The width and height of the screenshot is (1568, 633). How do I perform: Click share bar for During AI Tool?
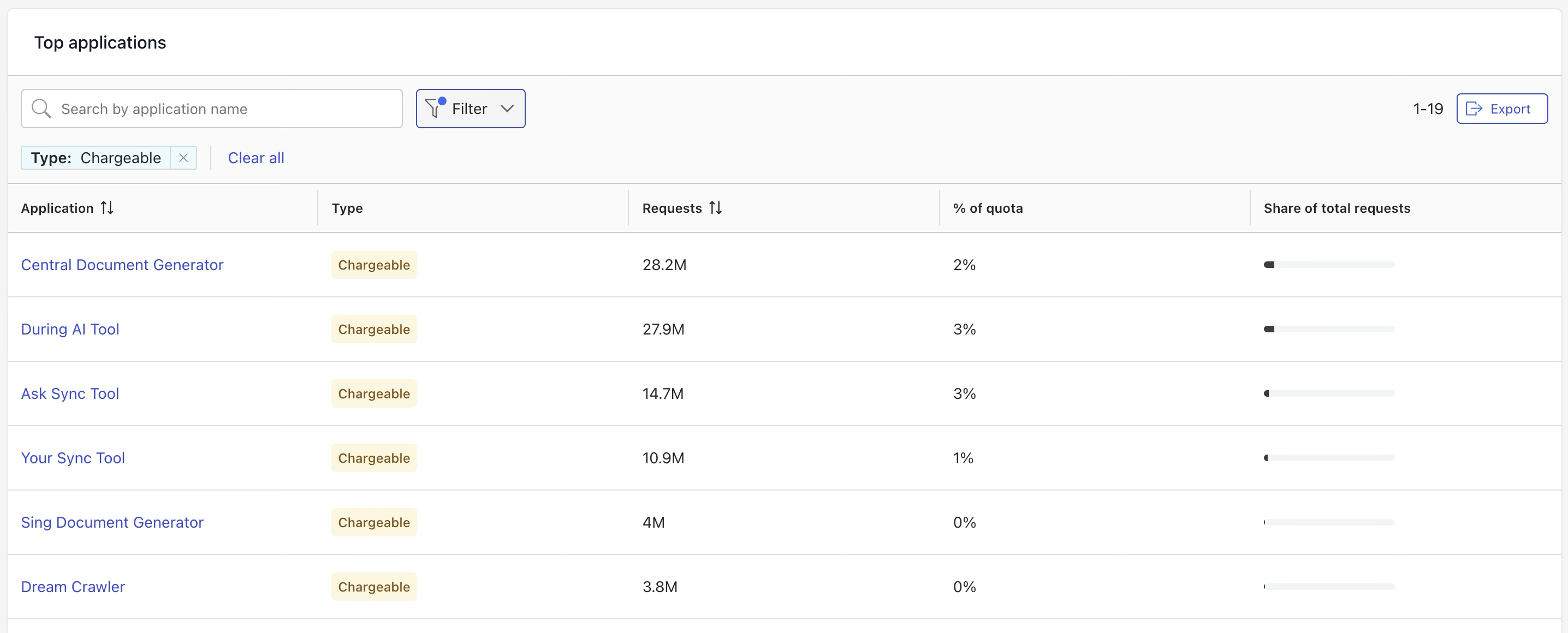pos(1329,329)
